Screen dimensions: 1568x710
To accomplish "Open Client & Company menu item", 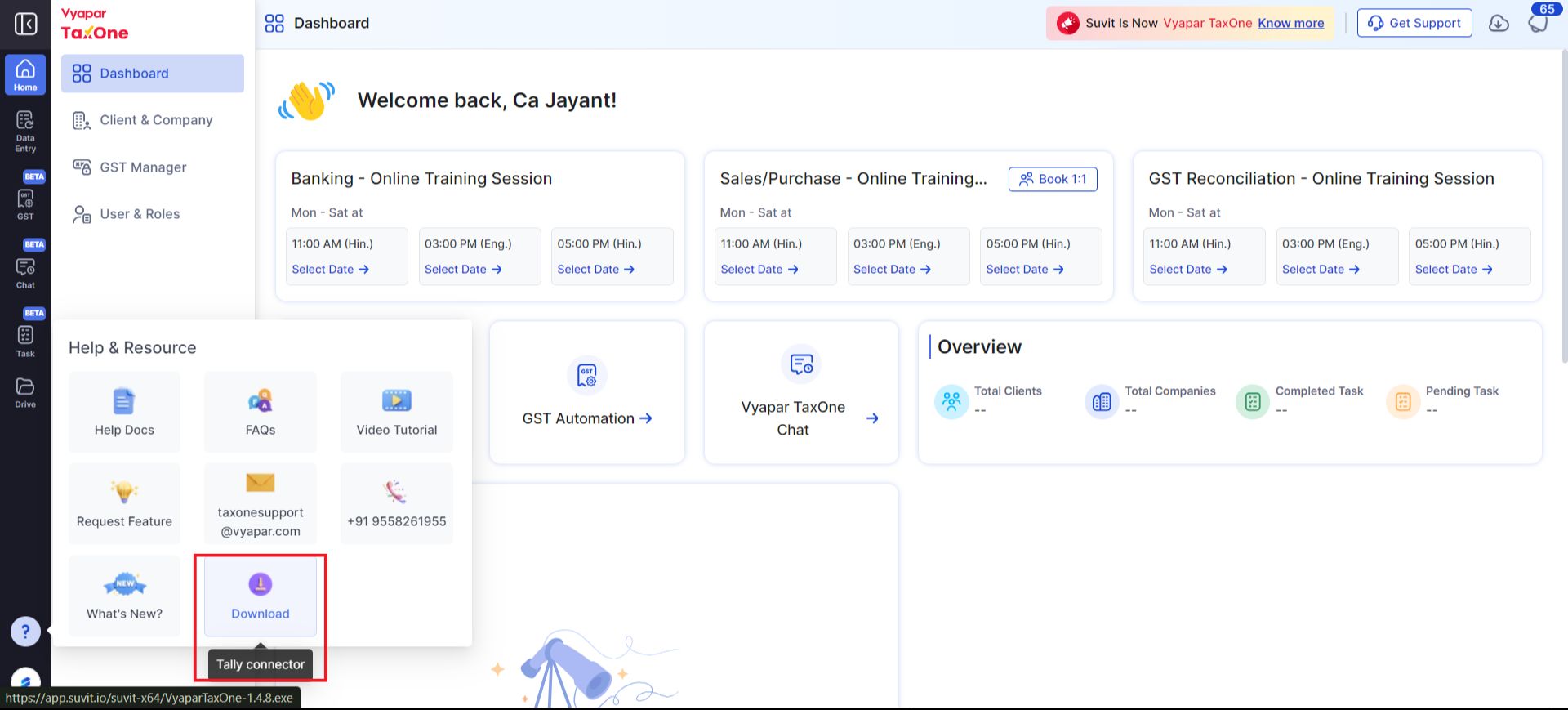I will point(153,120).
